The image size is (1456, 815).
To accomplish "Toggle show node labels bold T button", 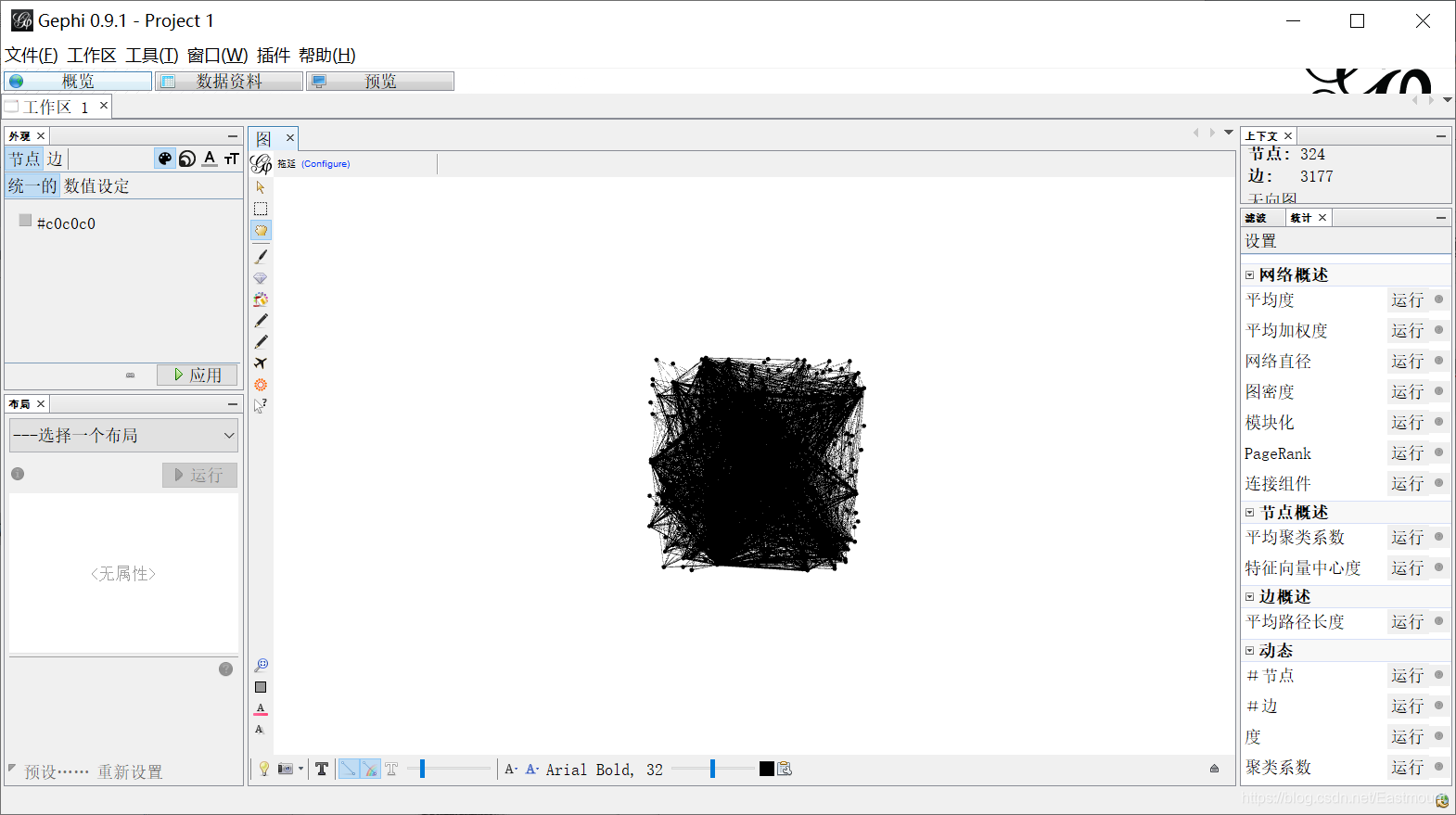I will pyautogui.click(x=322, y=769).
